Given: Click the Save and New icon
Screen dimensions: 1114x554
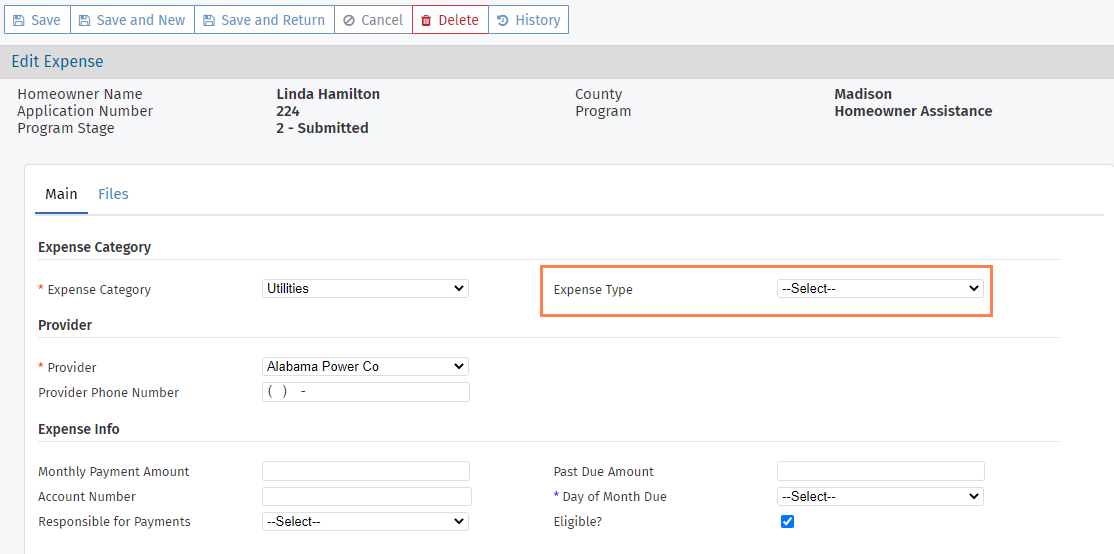Looking at the screenshot, I should coord(85,20).
